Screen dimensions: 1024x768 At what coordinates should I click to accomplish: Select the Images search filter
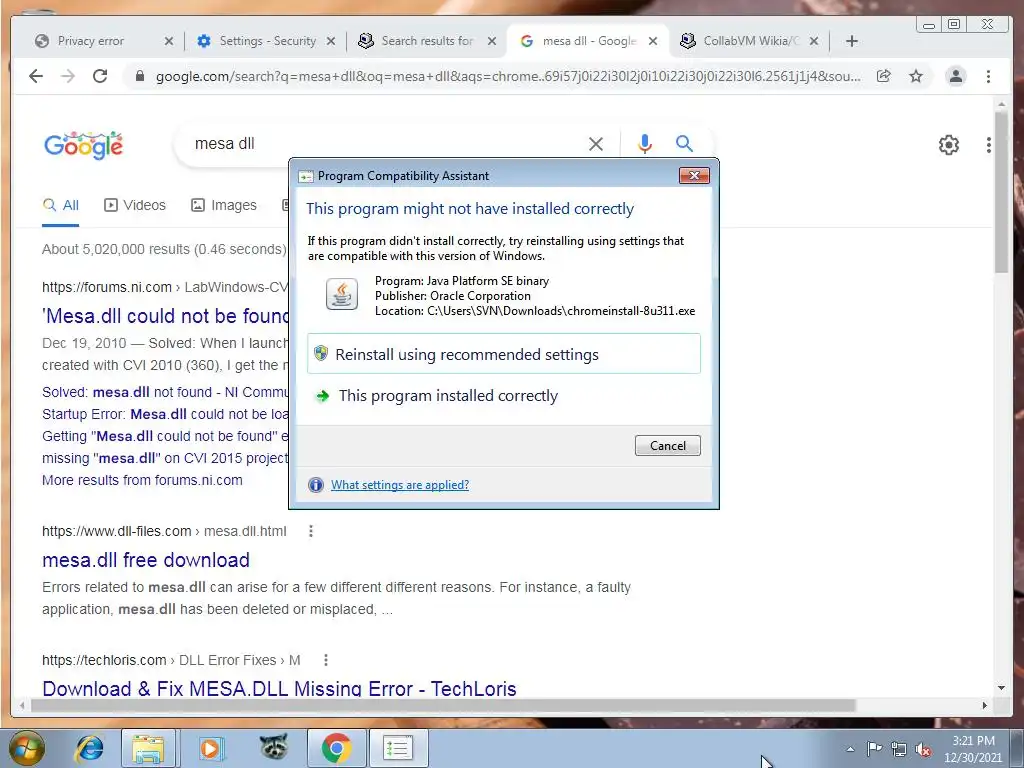(x=224, y=205)
